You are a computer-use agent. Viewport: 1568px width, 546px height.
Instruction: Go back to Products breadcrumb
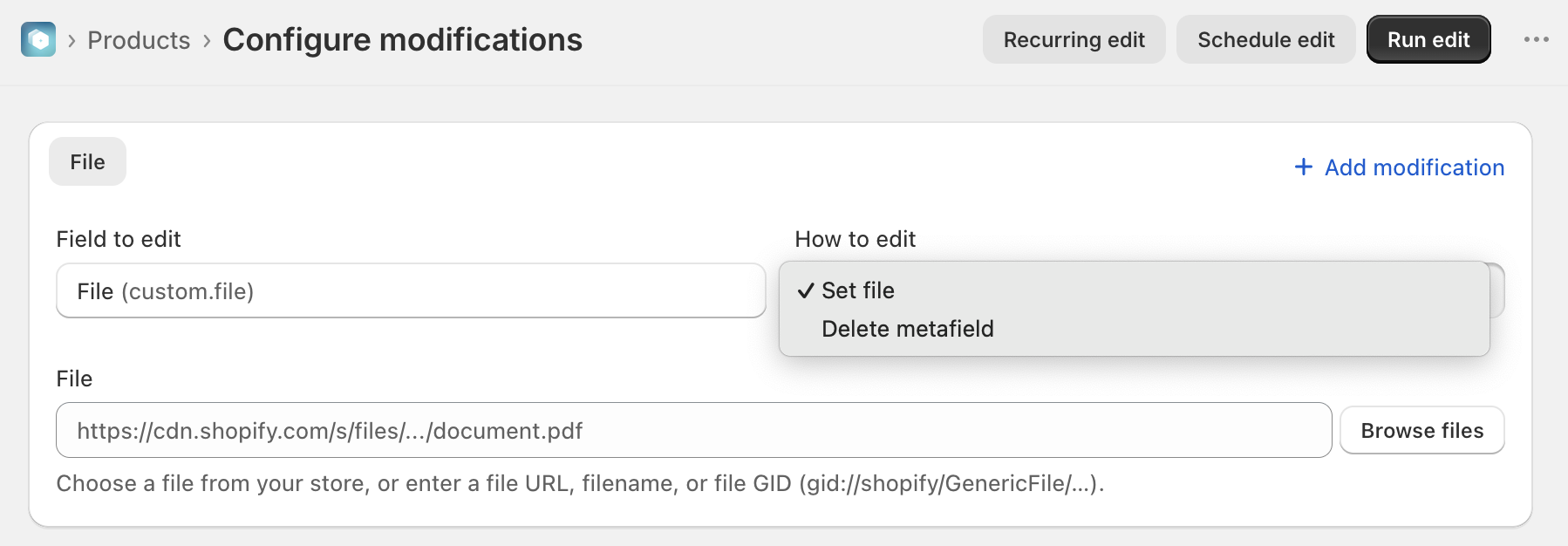click(139, 40)
